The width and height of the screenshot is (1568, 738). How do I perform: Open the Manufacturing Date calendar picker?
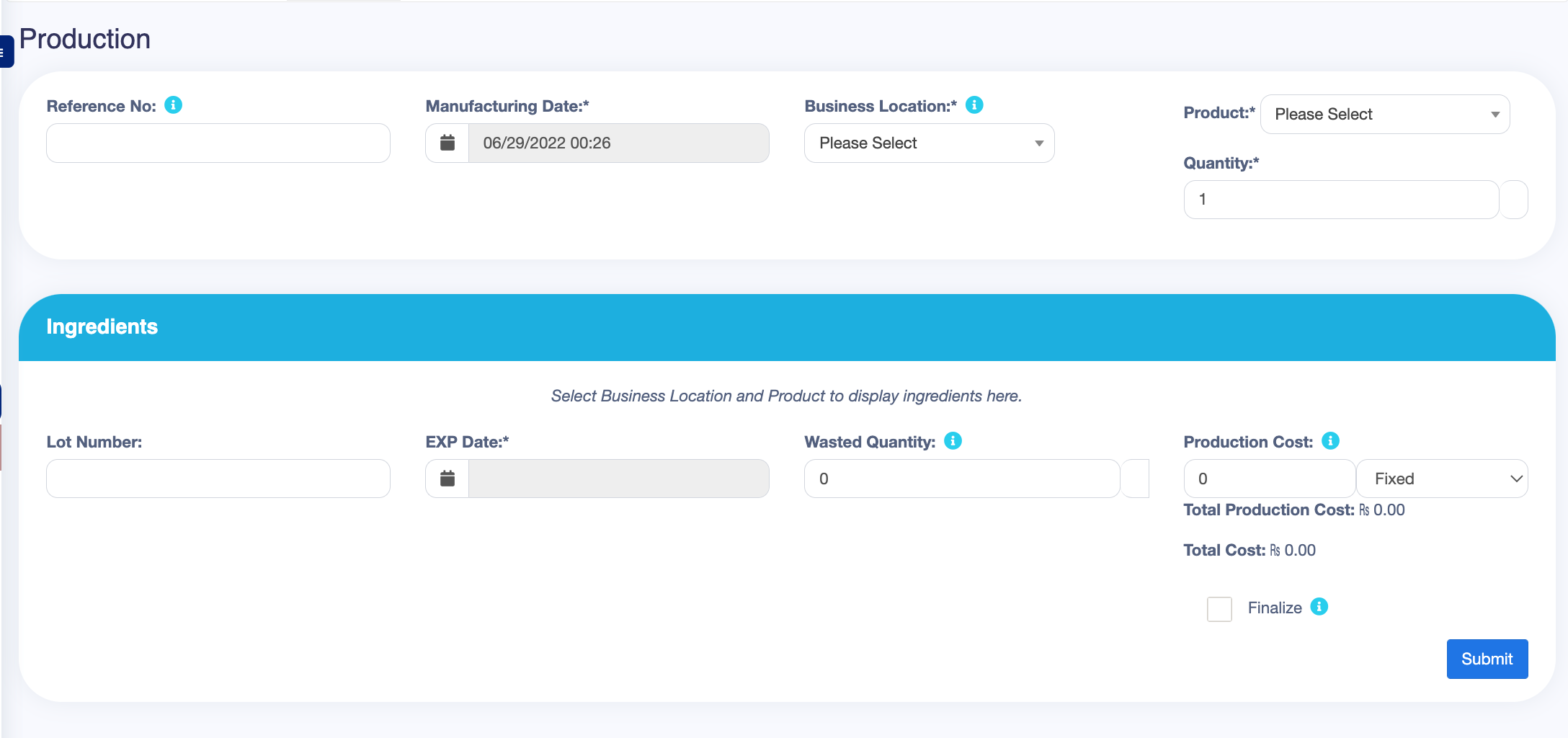(x=447, y=143)
